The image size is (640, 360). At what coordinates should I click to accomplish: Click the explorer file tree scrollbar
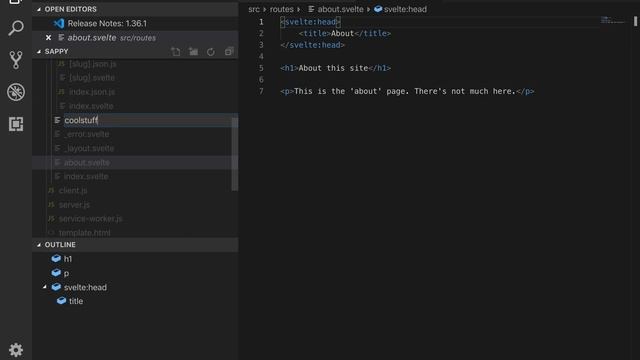point(235,154)
